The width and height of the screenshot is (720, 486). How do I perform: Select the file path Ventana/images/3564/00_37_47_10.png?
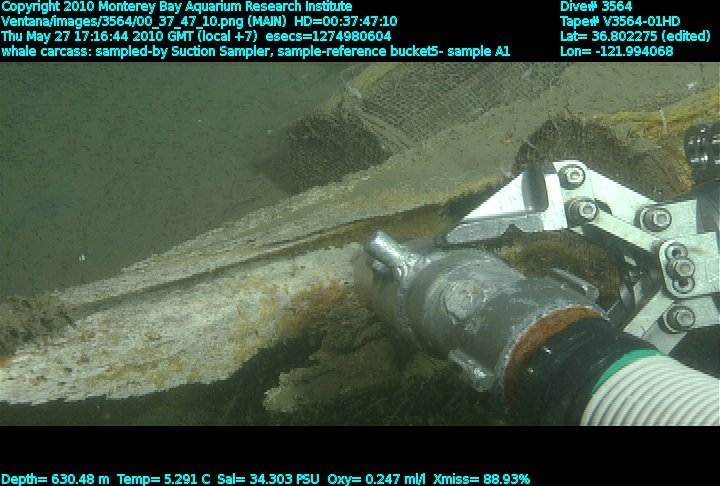click(122, 22)
